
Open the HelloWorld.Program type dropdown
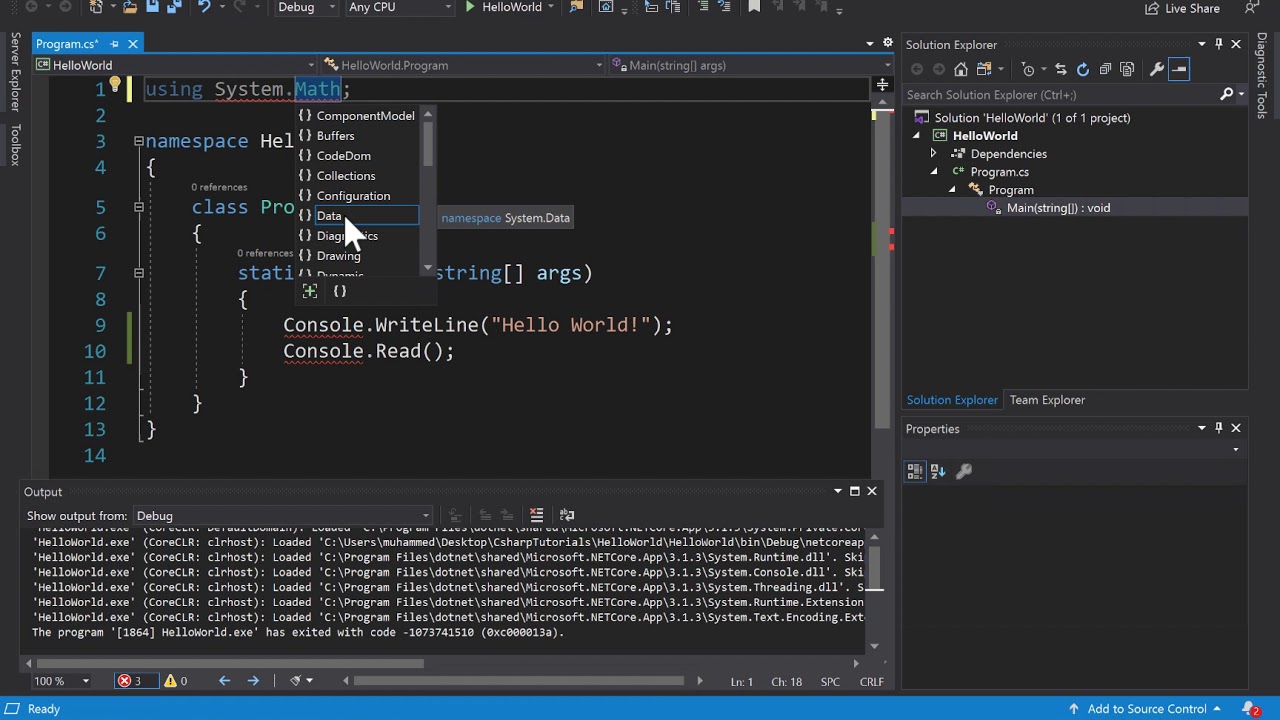point(464,65)
